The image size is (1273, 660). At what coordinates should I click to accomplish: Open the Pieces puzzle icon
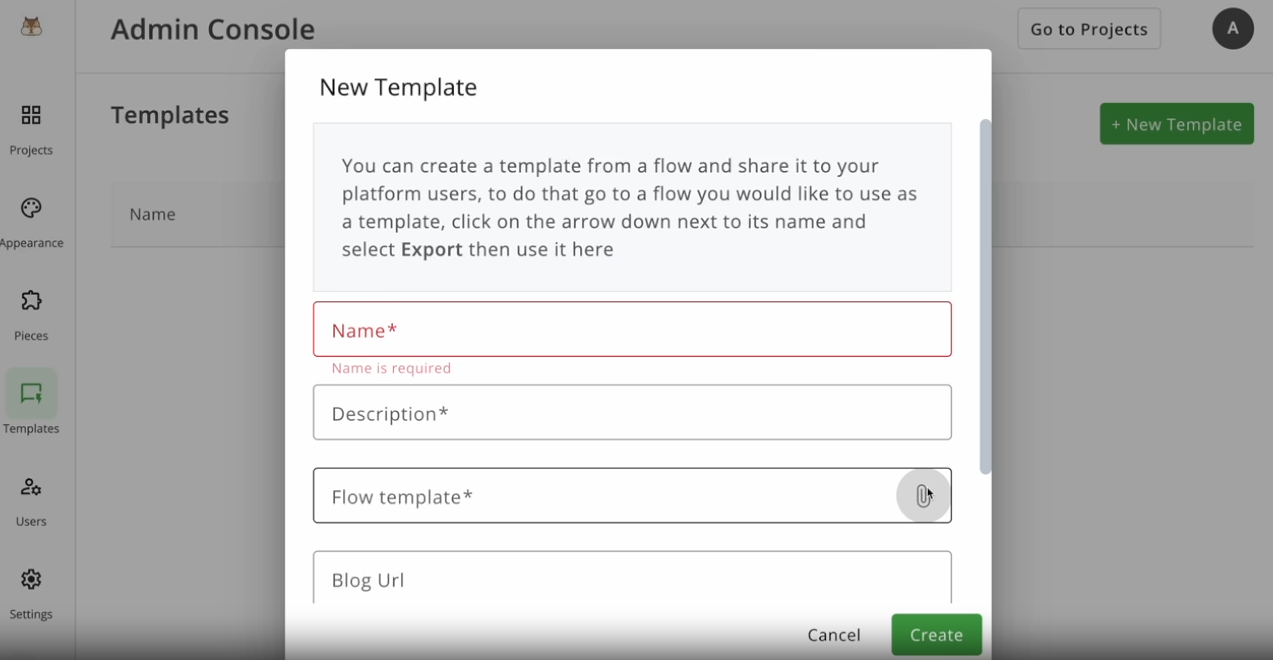[31, 301]
